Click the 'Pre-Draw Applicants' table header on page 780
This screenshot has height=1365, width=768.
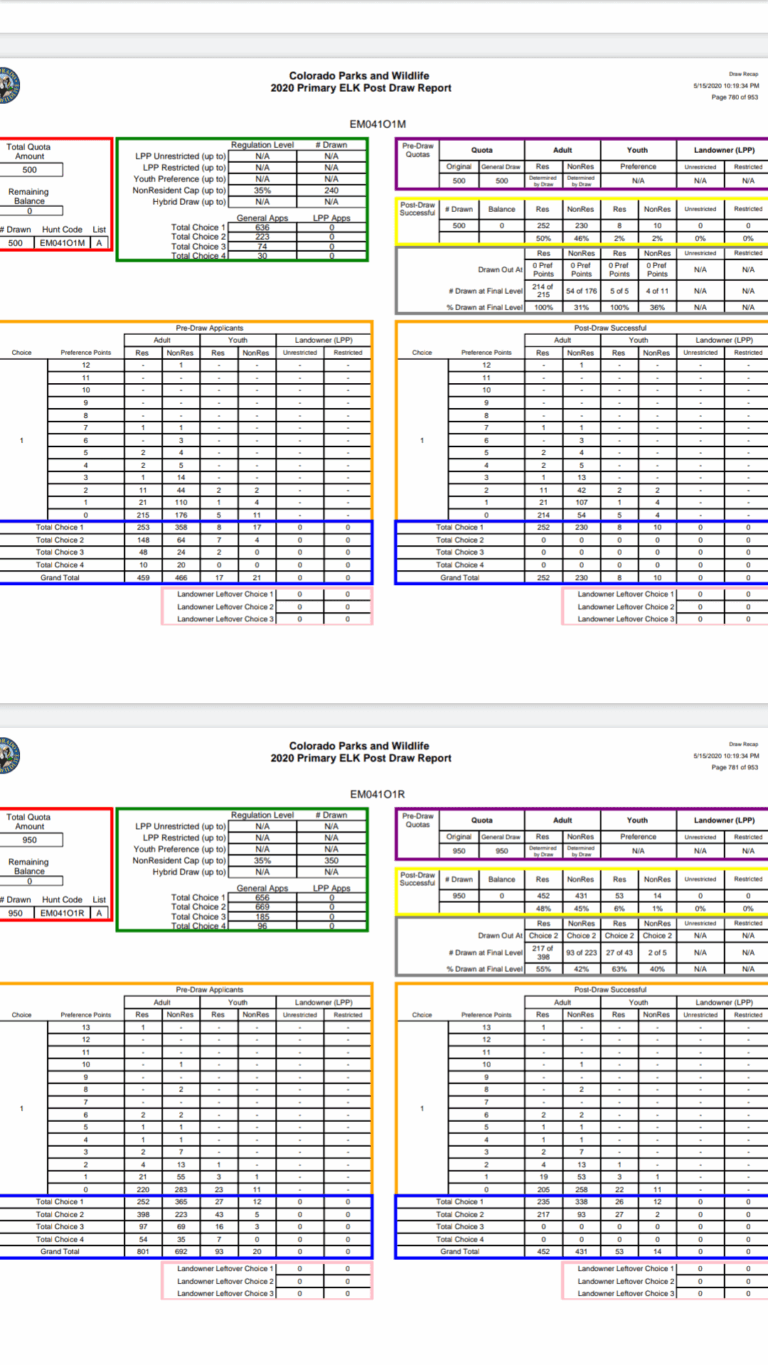pyautogui.click(x=209, y=328)
